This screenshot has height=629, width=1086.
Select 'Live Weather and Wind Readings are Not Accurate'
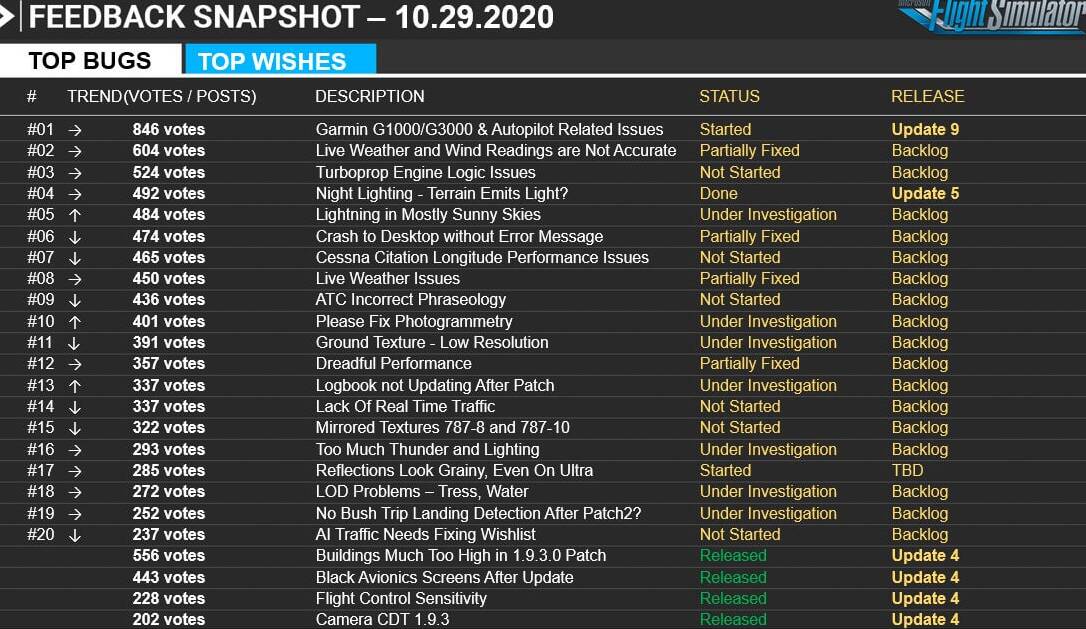coord(496,151)
